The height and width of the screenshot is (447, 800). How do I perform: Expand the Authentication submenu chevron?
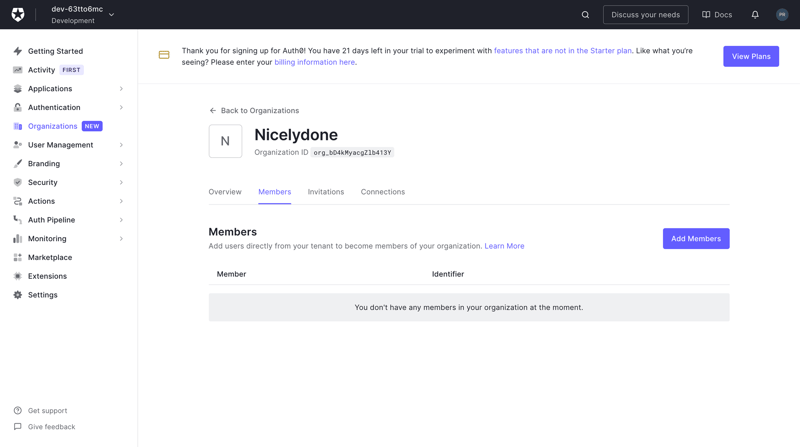pyautogui.click(x=121, y=107)
